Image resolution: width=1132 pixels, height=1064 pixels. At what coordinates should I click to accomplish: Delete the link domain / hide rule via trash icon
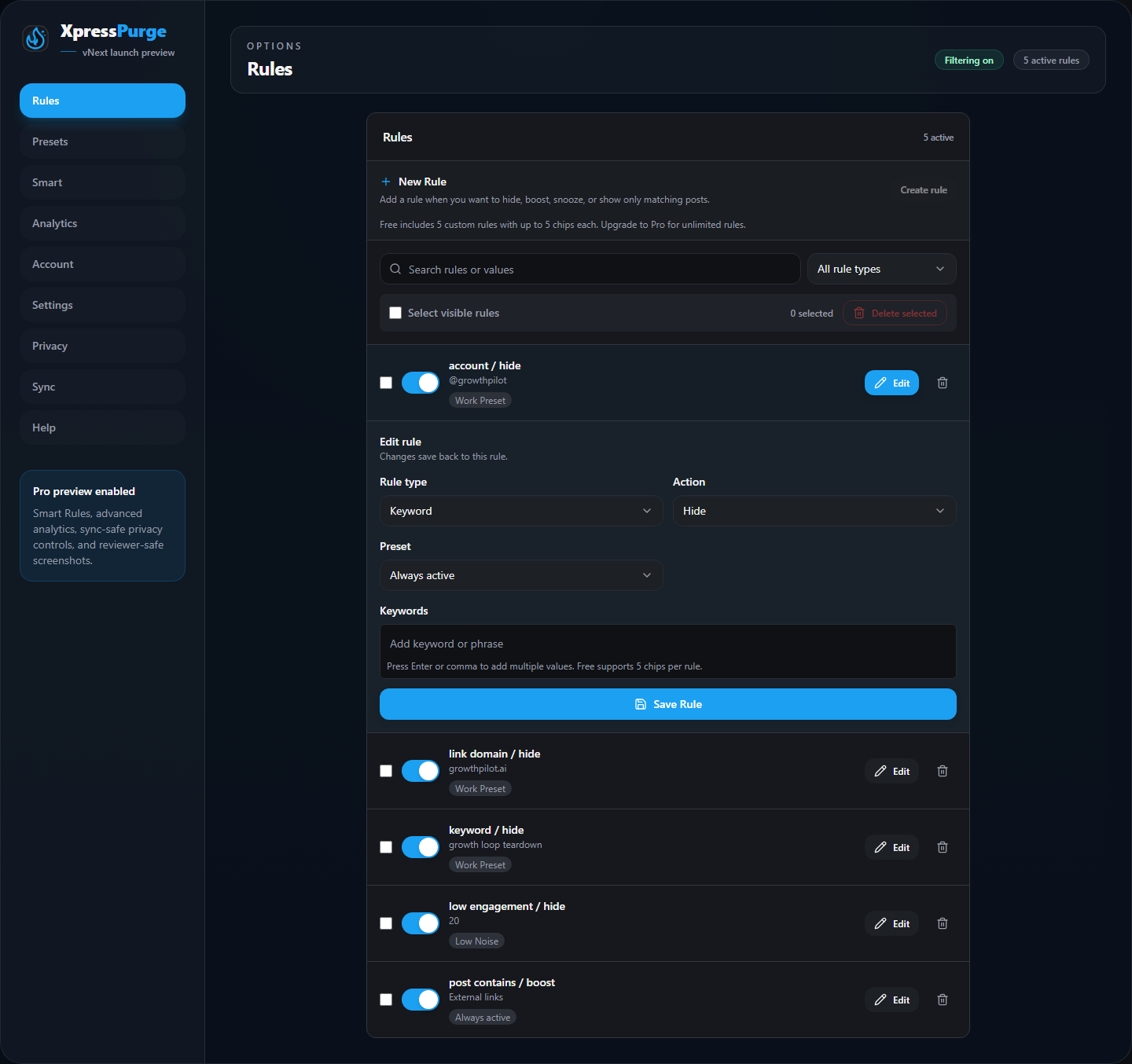pos(943,771)
